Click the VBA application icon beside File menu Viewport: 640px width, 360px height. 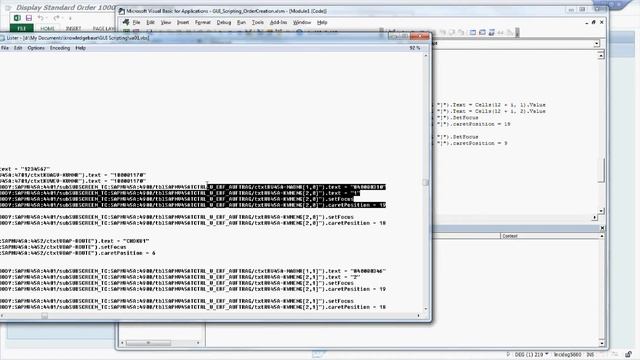pos(126,22)
